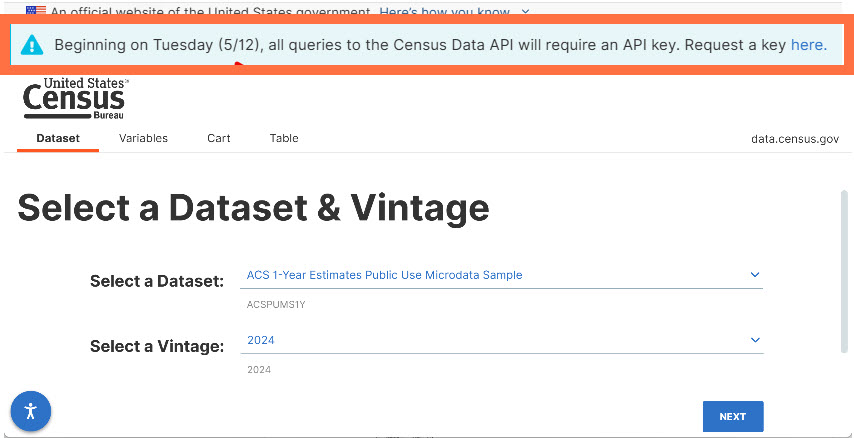Switch to the Variables tab
The image size is (854, 438).
point(143,138)
